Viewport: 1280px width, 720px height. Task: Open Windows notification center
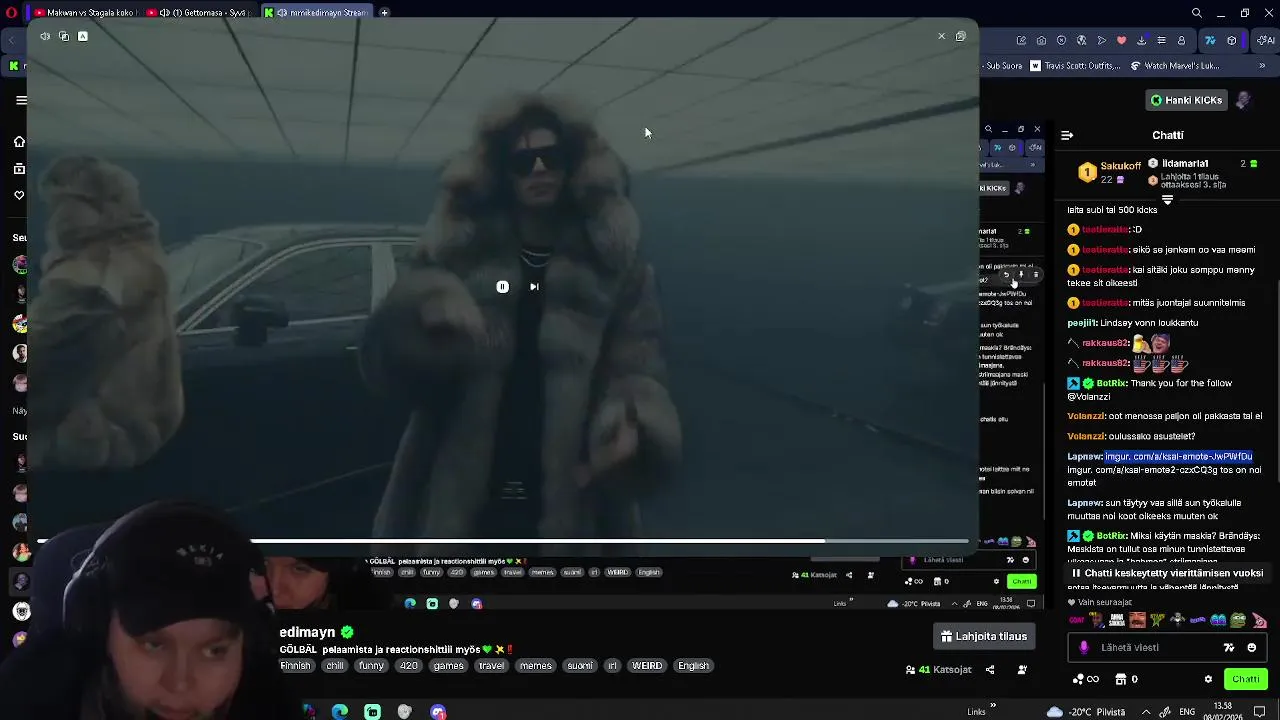(x=1260, y=712)
